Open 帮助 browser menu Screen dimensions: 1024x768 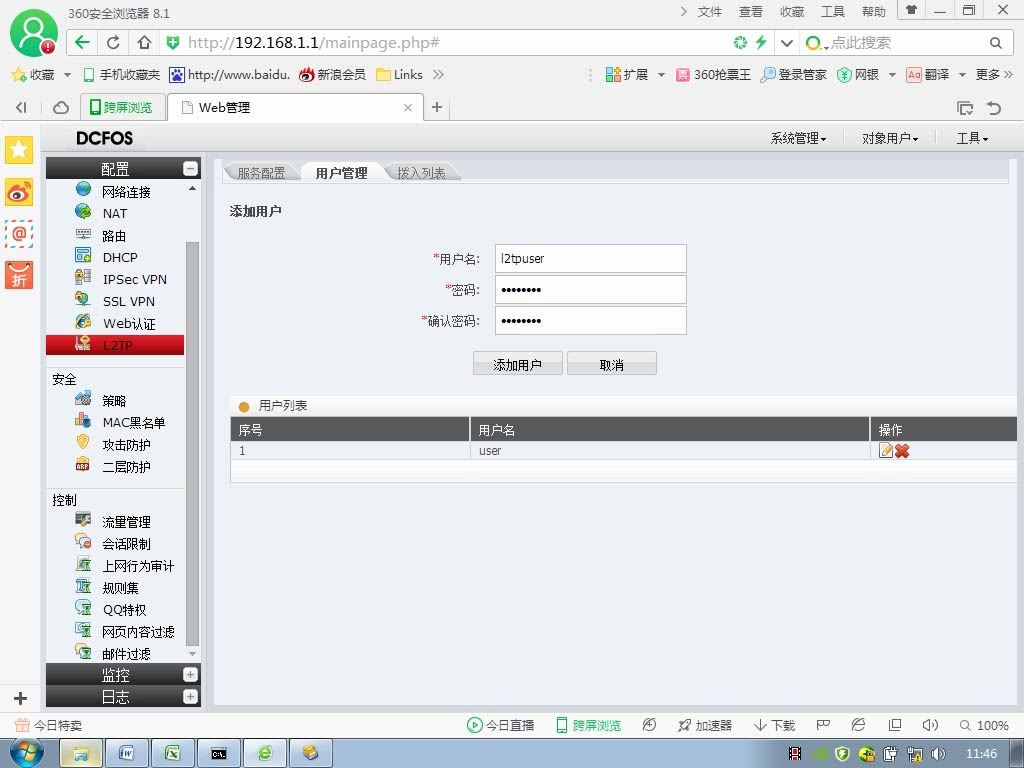(873, 12)
